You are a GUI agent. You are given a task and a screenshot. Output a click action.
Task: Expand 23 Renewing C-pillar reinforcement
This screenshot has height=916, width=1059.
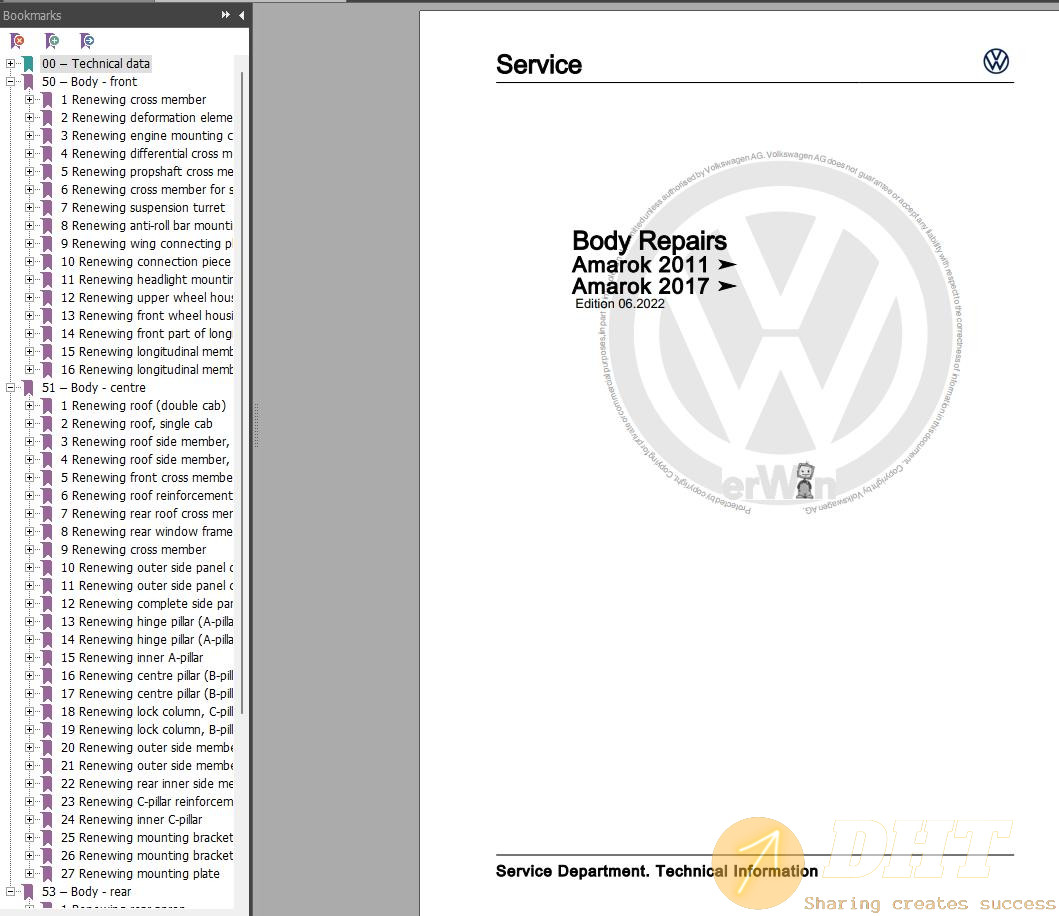pos(29,802)
